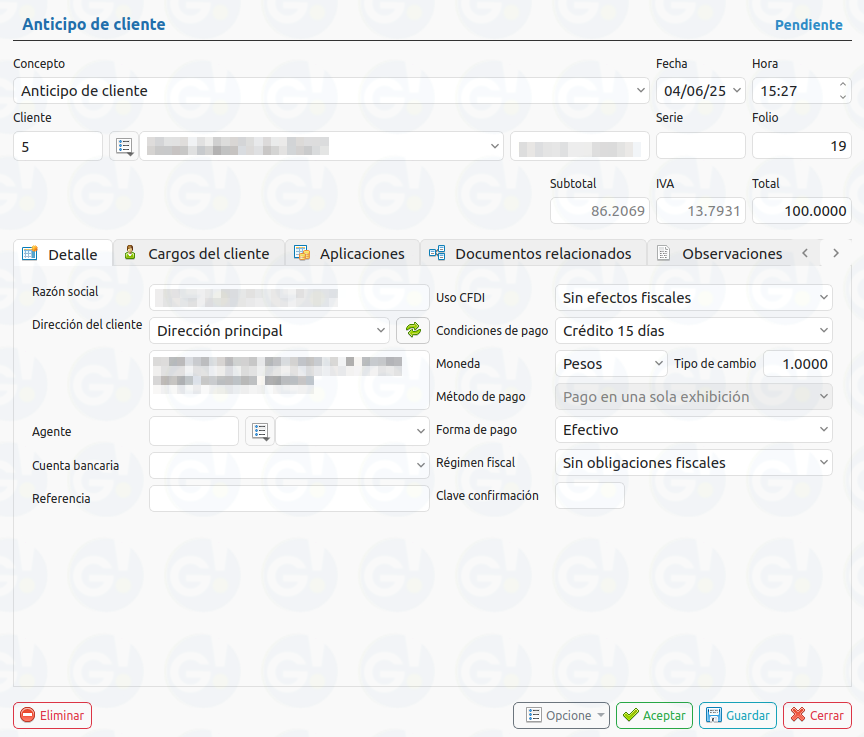This screenshot has height=737, width=864.
Task: Open the Dirección principal dropdown
Action: coord(380,330)
